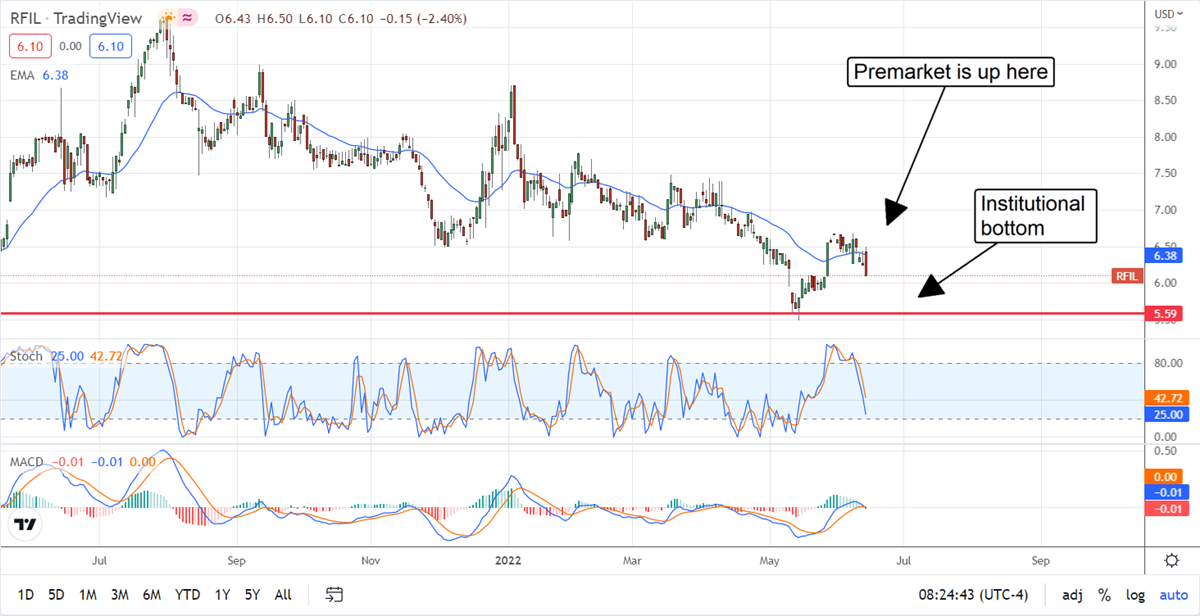
Task: Open the go-to-date calendar icon
Action: [x=334, y=594]
